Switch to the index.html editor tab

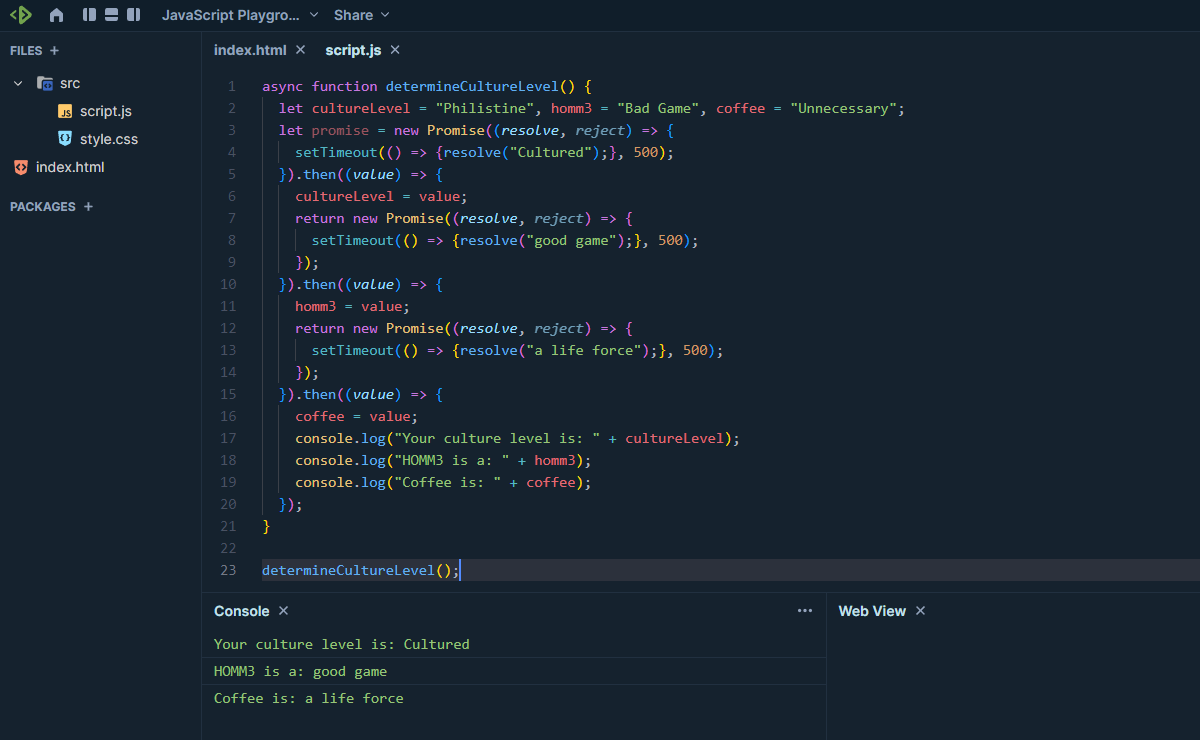click(250, 50)
